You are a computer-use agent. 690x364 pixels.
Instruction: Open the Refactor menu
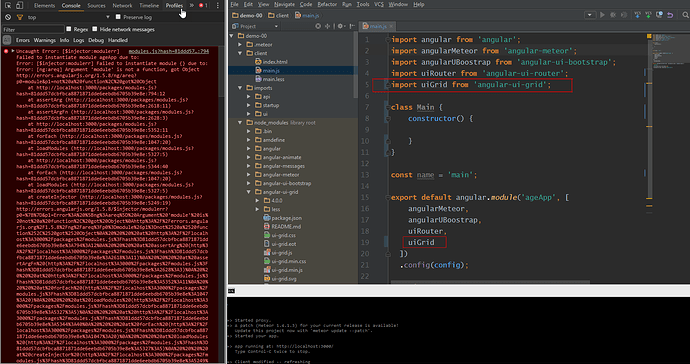coord(327,4)
